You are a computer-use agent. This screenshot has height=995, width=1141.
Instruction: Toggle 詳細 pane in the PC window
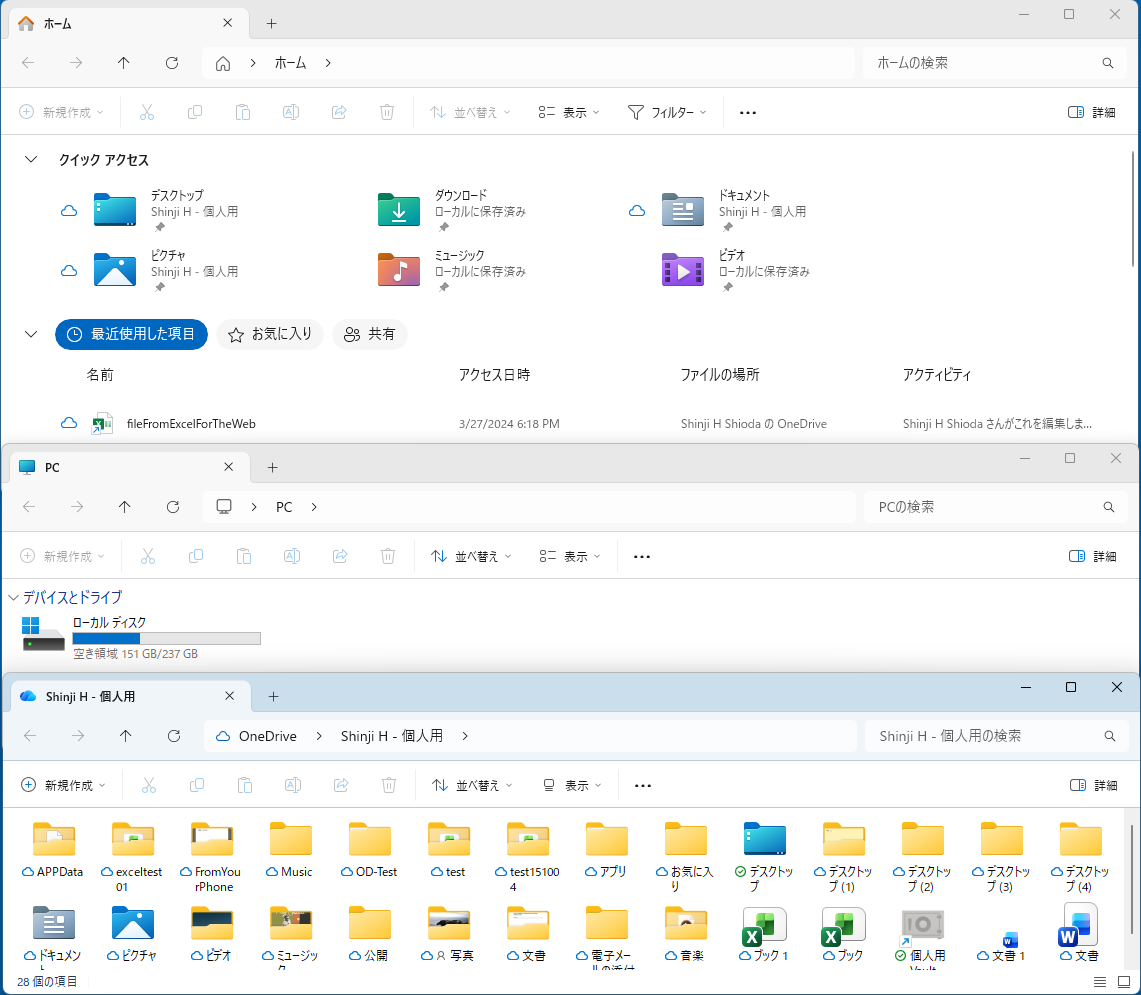[x=1092, y=556]
